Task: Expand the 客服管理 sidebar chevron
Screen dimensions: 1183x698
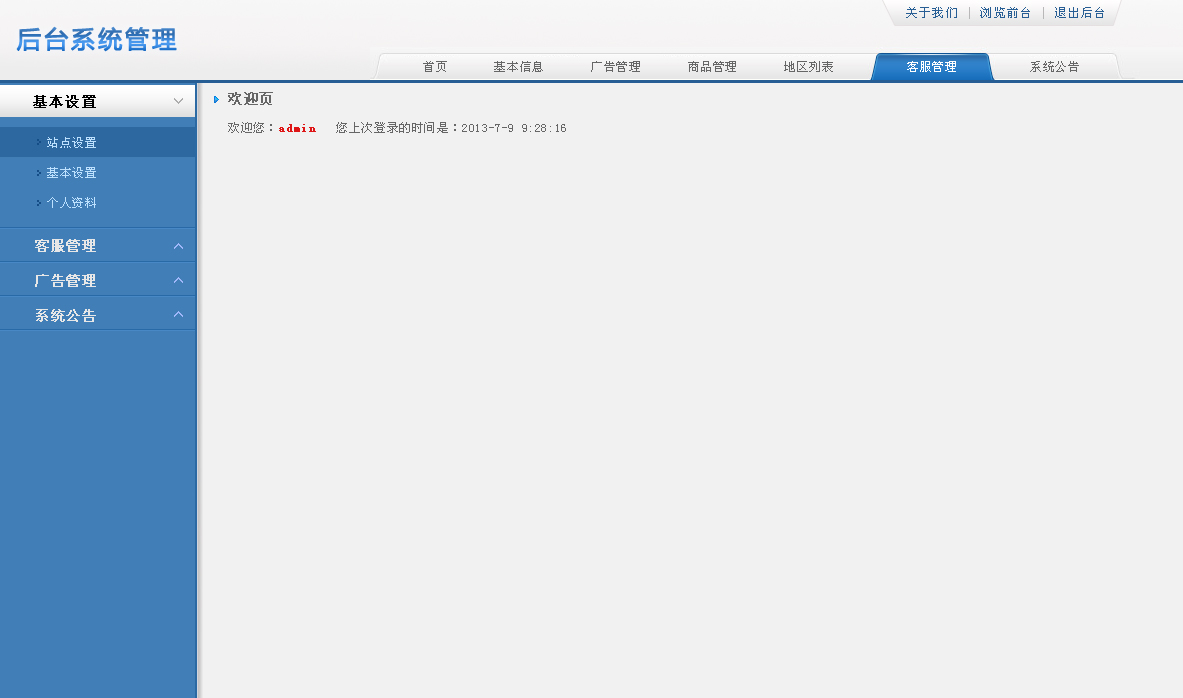Action: [x=178, y=246]
